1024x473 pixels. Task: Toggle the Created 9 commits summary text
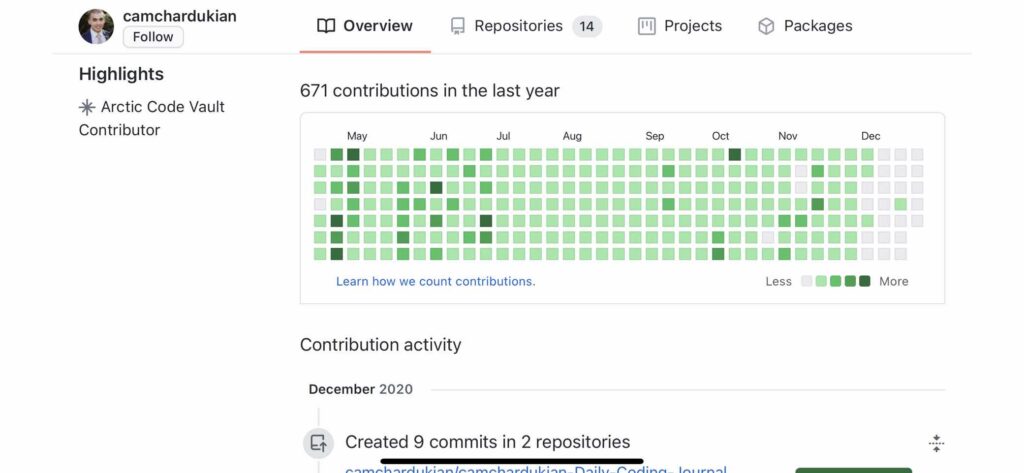click(487, 442)
